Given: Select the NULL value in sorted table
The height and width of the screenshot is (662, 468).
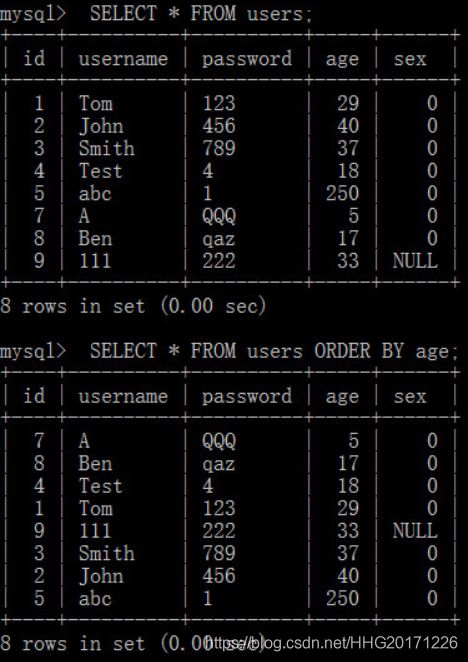Looking at the screenshot, I should pos(415,531).
